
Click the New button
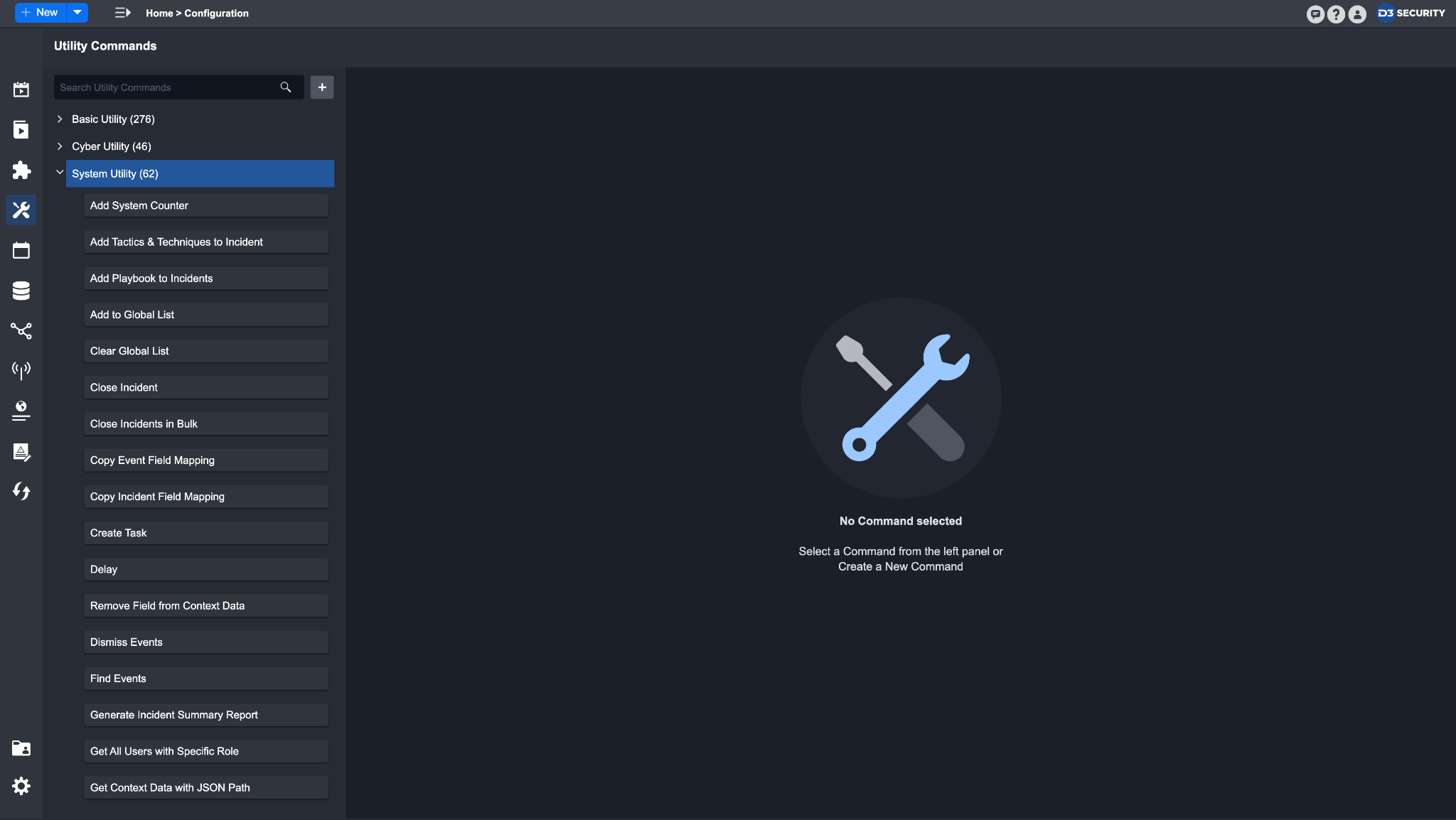41,12
